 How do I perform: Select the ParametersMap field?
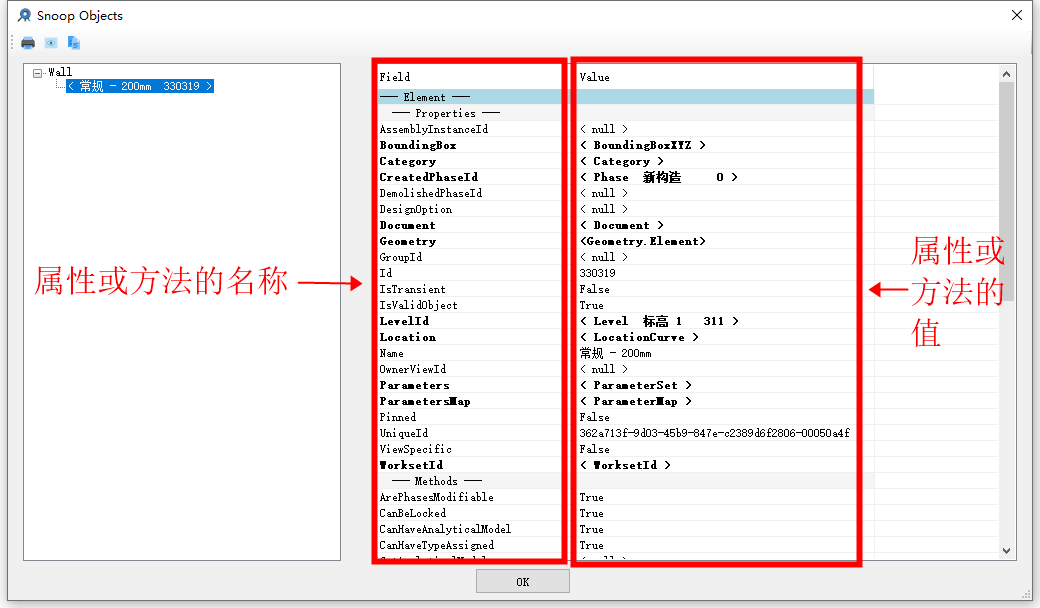click(x=425, y=401)
